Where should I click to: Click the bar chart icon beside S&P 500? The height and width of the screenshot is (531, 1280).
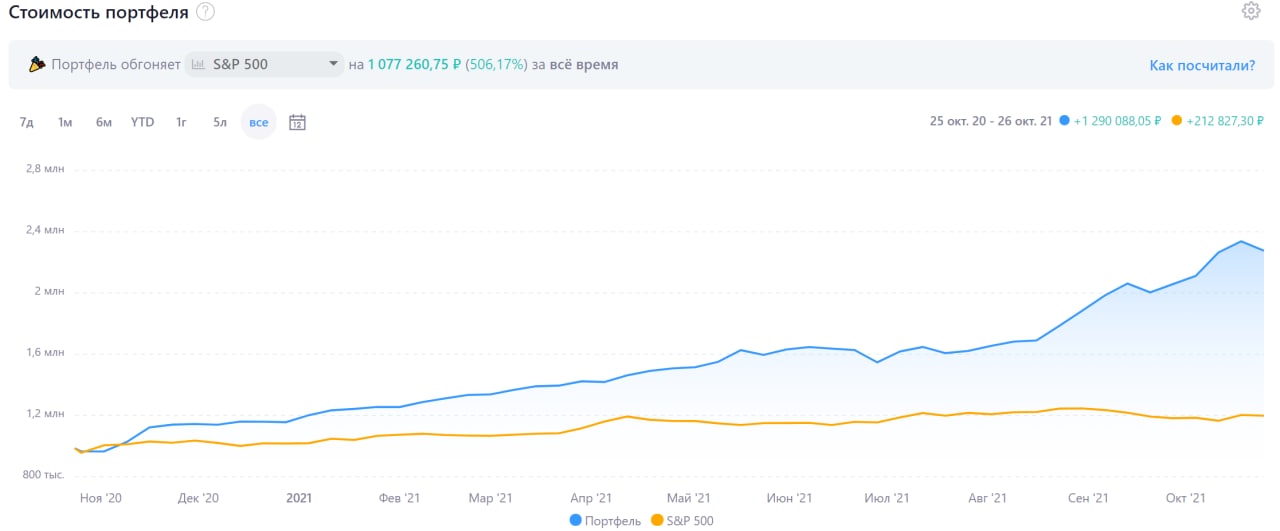pyautogui.click(x=198, y=65)
